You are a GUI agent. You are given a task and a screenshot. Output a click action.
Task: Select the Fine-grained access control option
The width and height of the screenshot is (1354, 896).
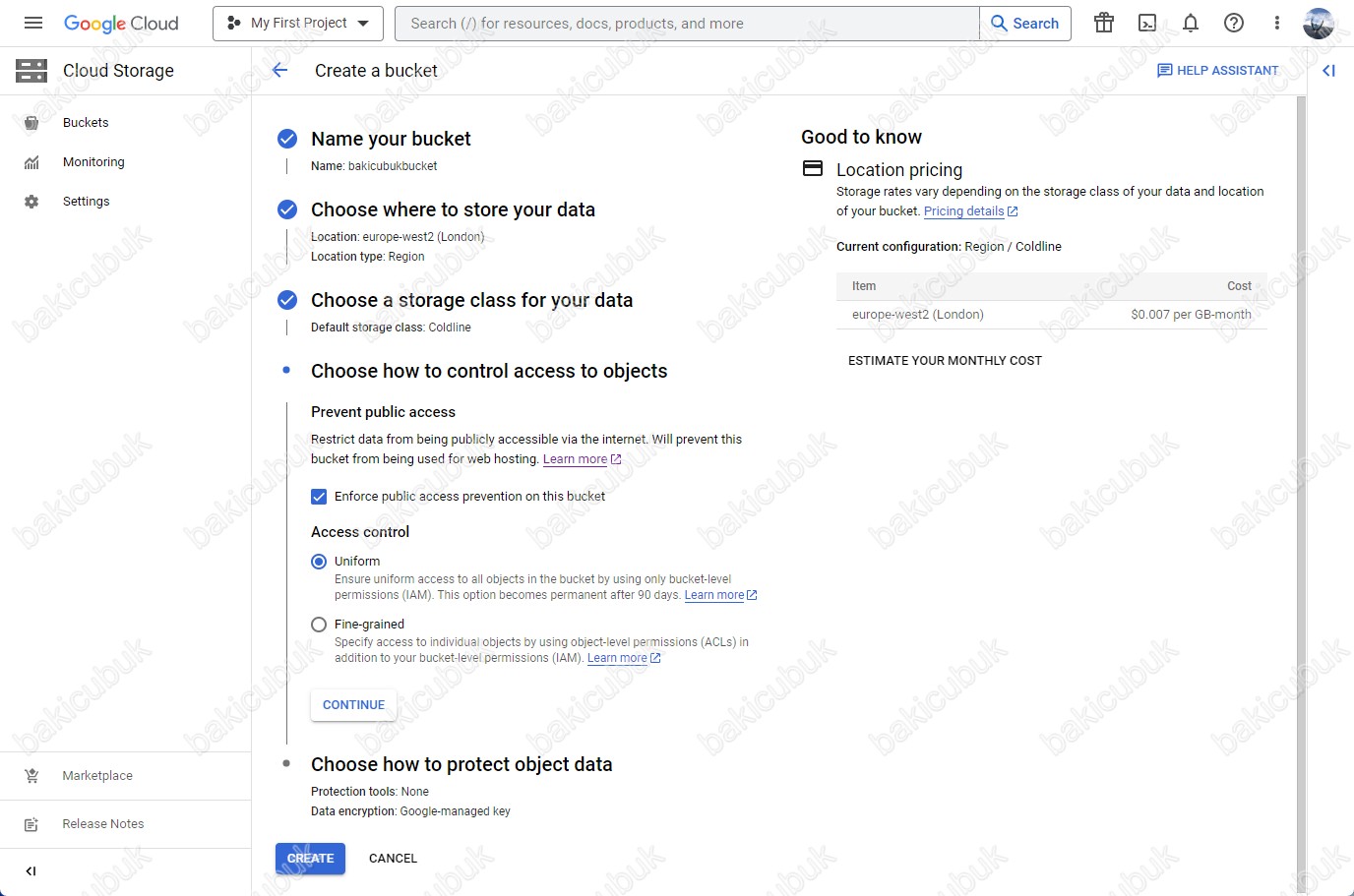tap(319, 625)
